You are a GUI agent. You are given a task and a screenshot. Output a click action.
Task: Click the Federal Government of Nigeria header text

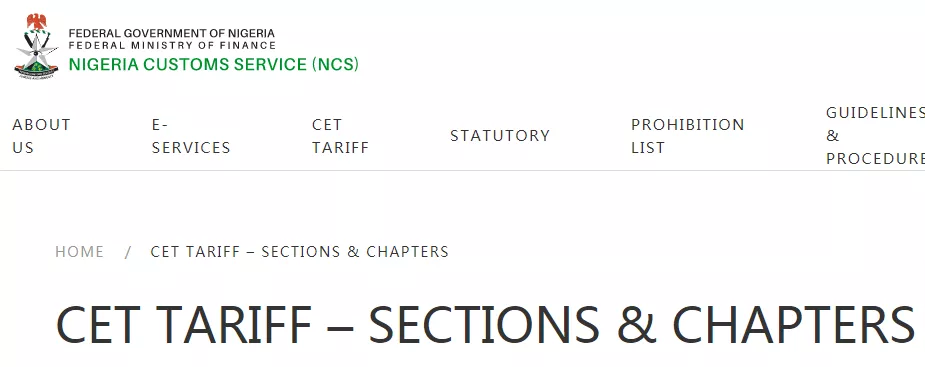(x=172, y=34)
